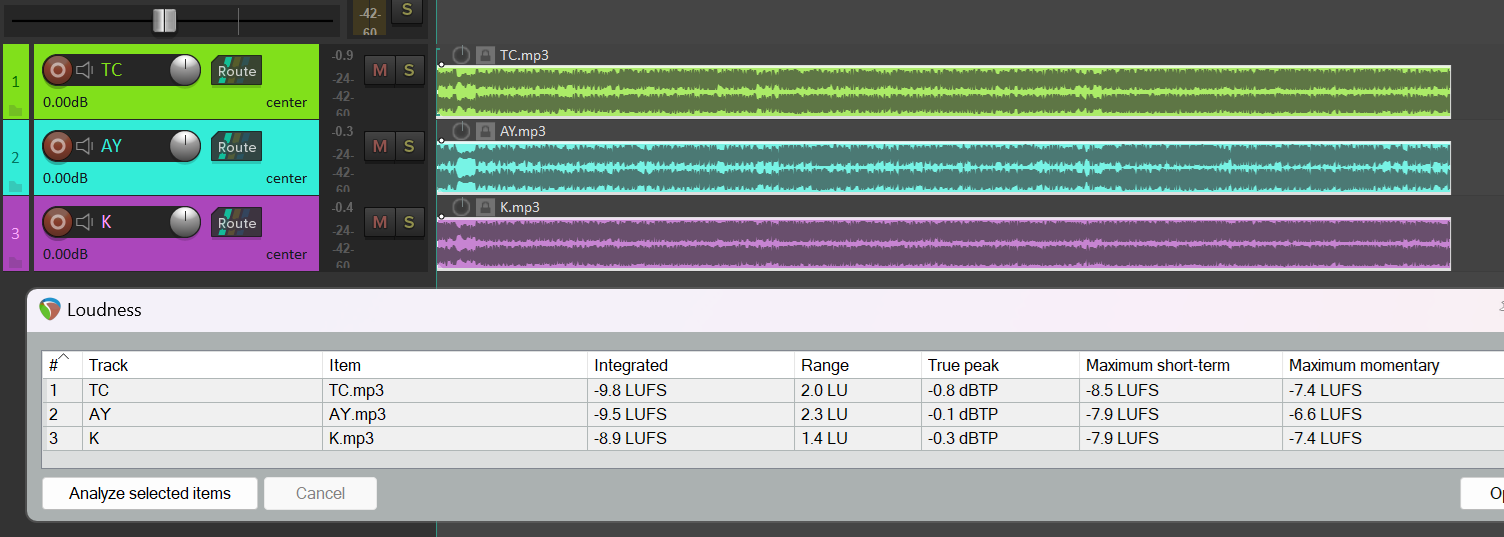Viewport: 1504px width, 537px height.
Task: Click the power icon on the K.mp3 item
Action: [x=461, y=207]
